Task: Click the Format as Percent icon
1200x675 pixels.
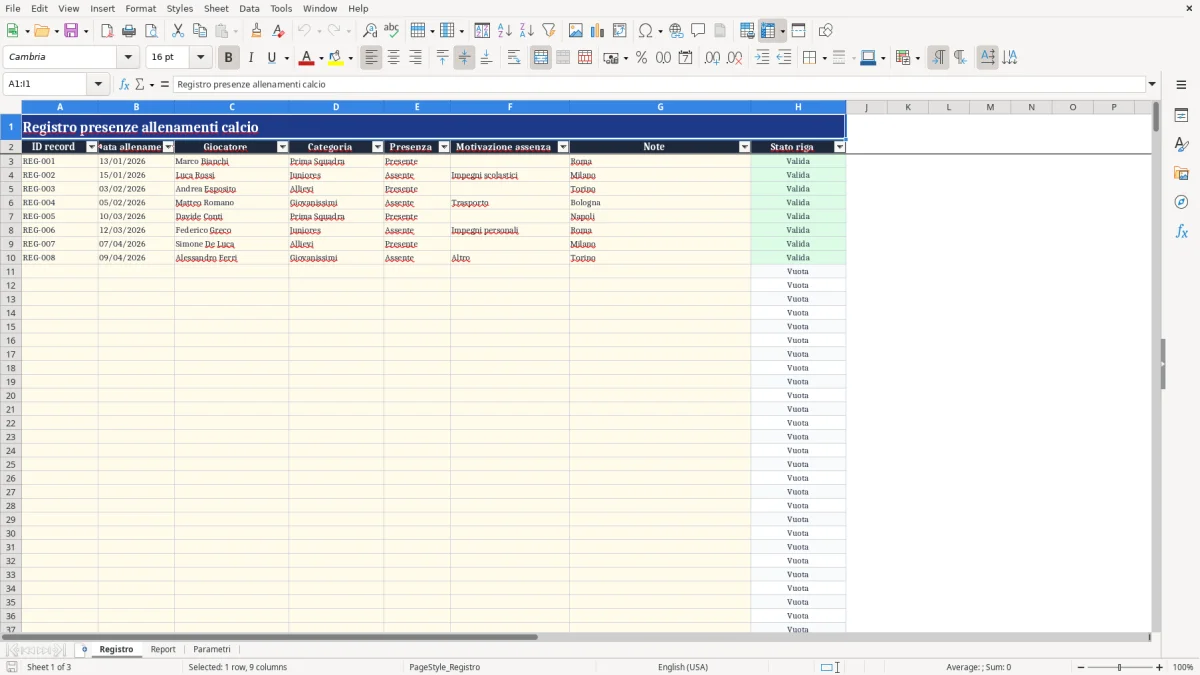Action: [641, 58]
